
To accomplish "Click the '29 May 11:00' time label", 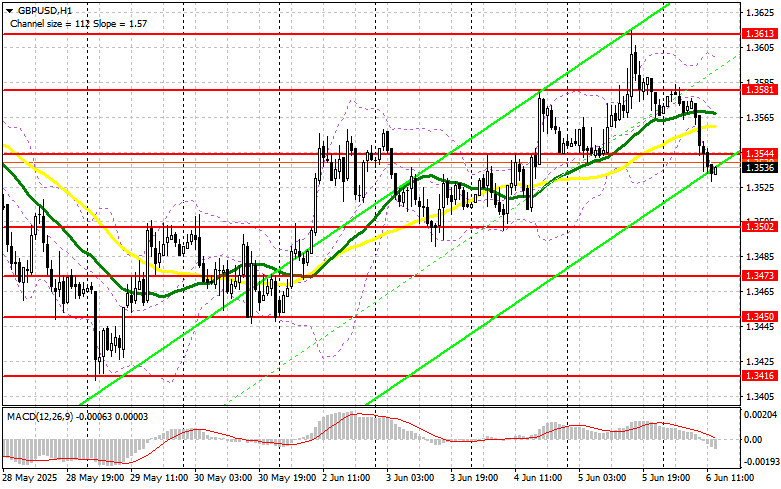I will (x=159, y=478).
